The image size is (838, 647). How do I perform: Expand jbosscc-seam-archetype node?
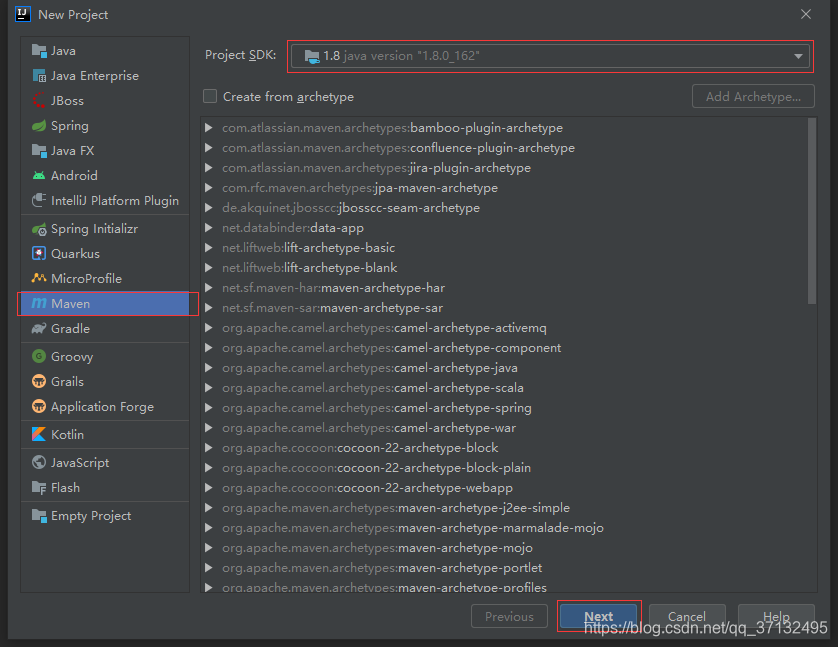(x=209, y=208)
